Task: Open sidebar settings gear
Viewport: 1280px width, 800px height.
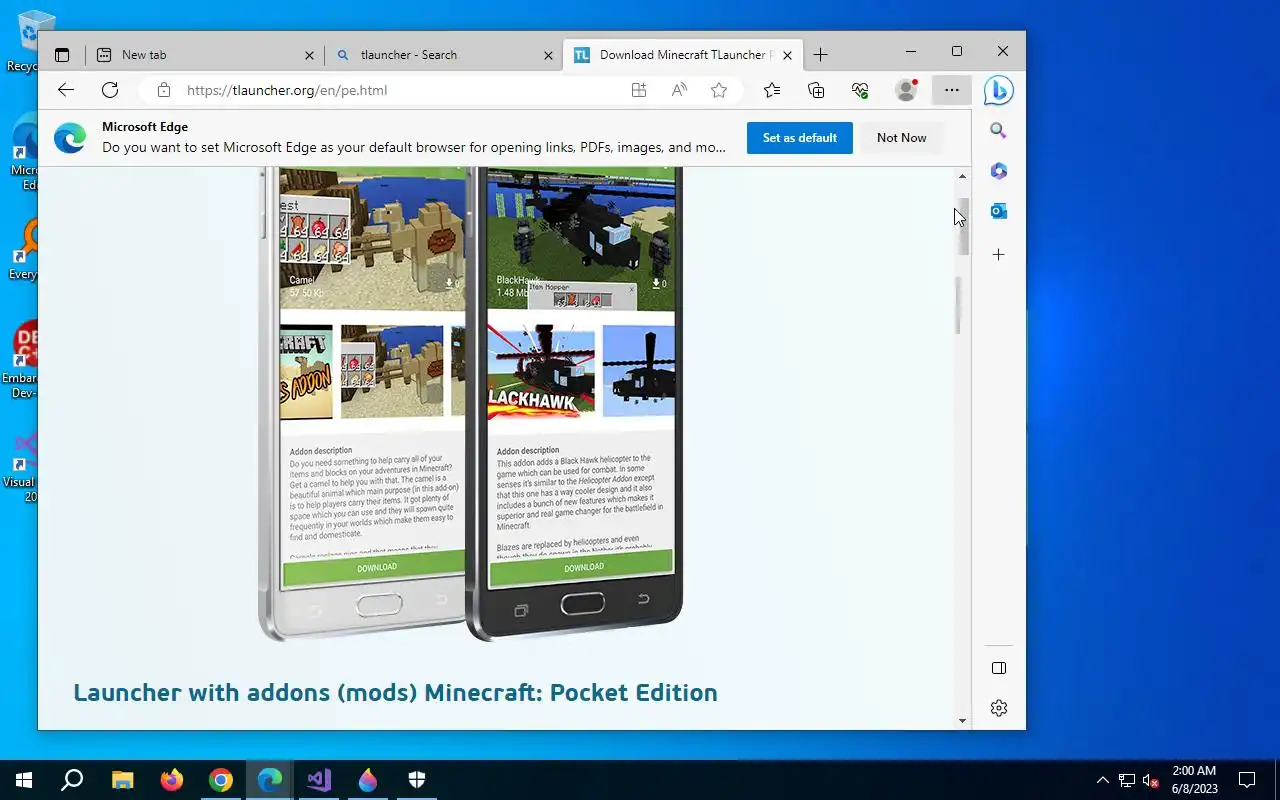Action: (998, 708)
